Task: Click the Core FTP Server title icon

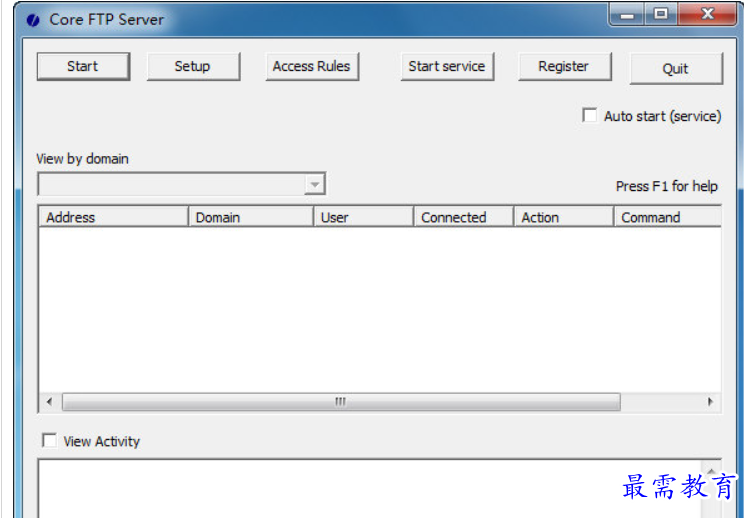Action: pyautogui.click(x=33, y=20)
